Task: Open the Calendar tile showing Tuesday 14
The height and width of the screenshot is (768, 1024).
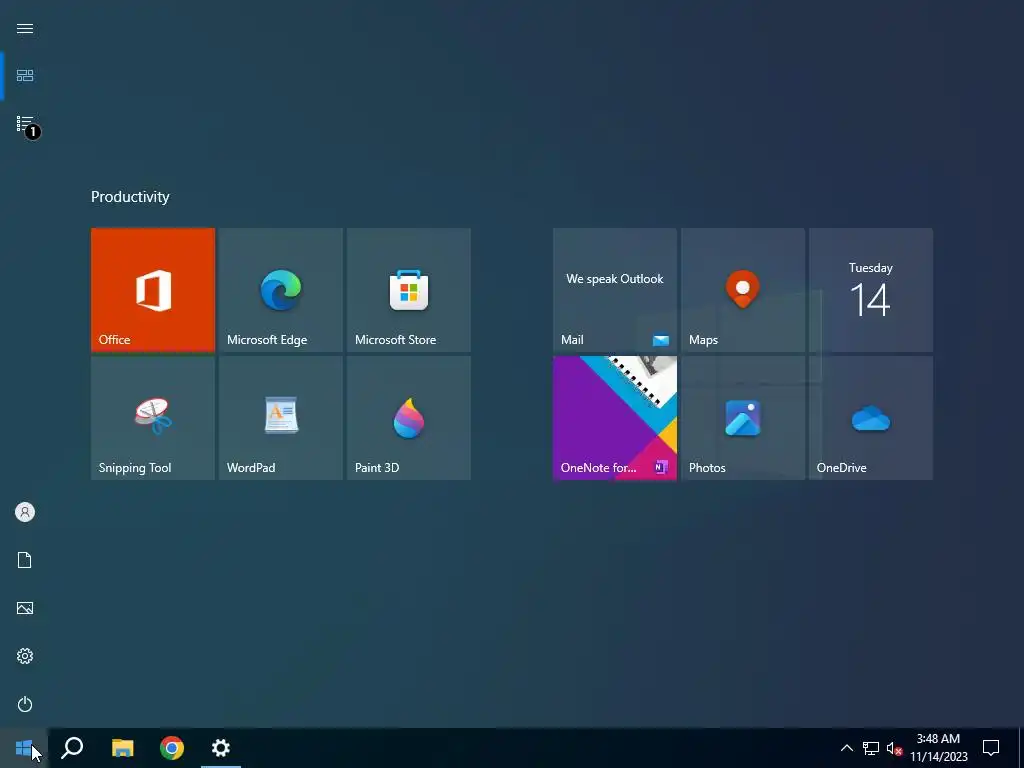Action: coord(871,290)
